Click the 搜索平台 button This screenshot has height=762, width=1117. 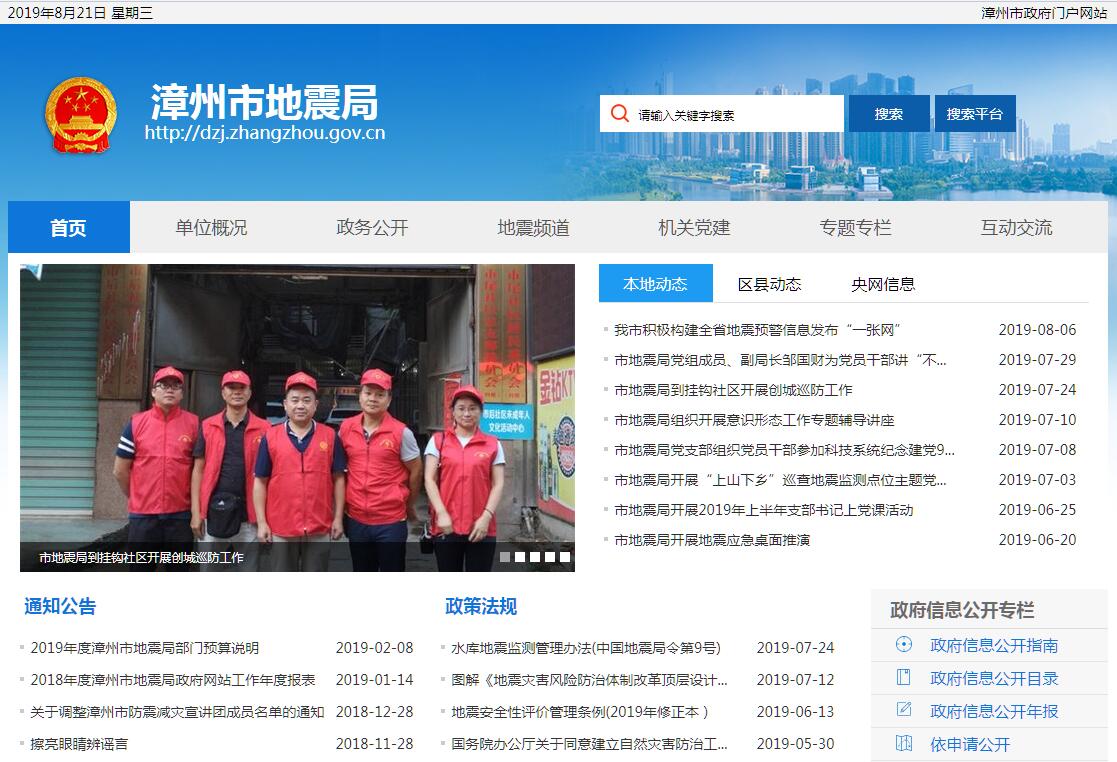point(974,114)
